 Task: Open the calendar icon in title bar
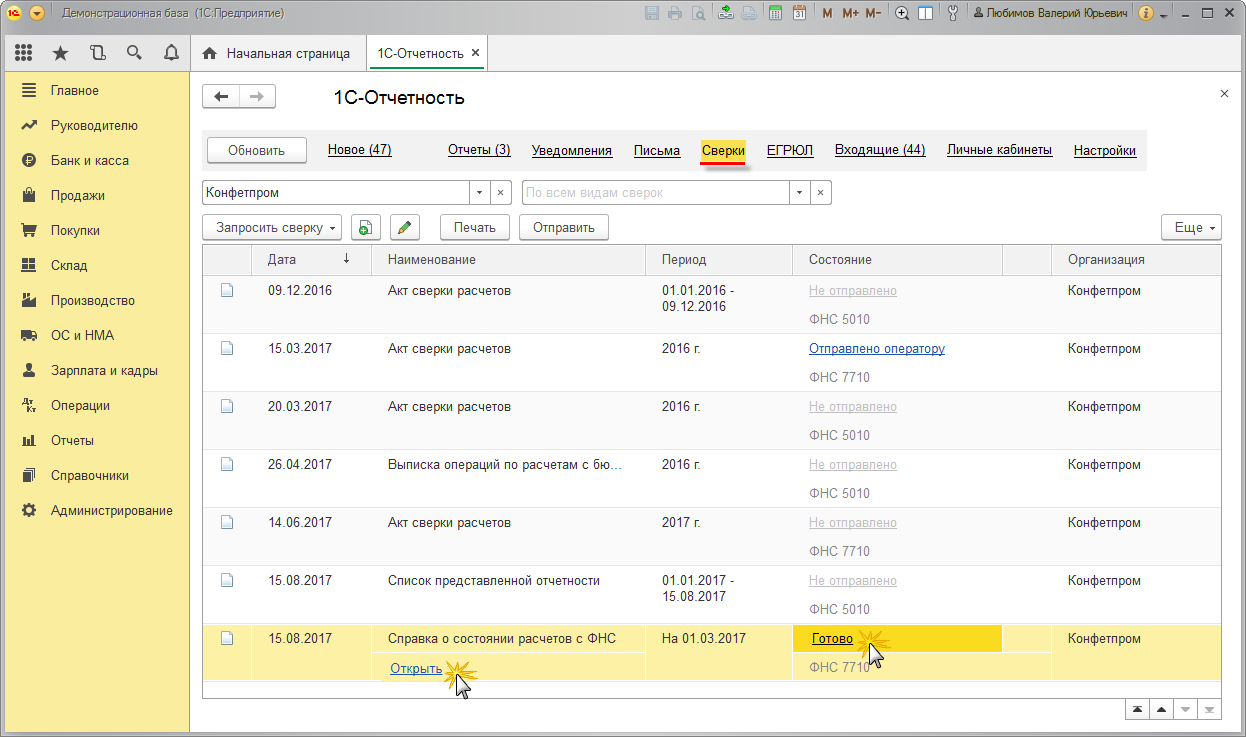coord(799,14)
